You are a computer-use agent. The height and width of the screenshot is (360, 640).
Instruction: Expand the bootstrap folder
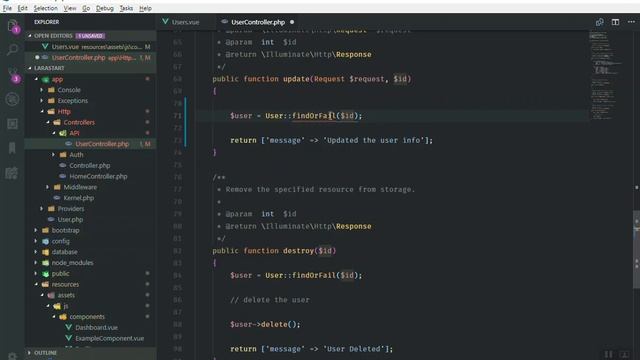pyautogui.click(x=36, y=230)
